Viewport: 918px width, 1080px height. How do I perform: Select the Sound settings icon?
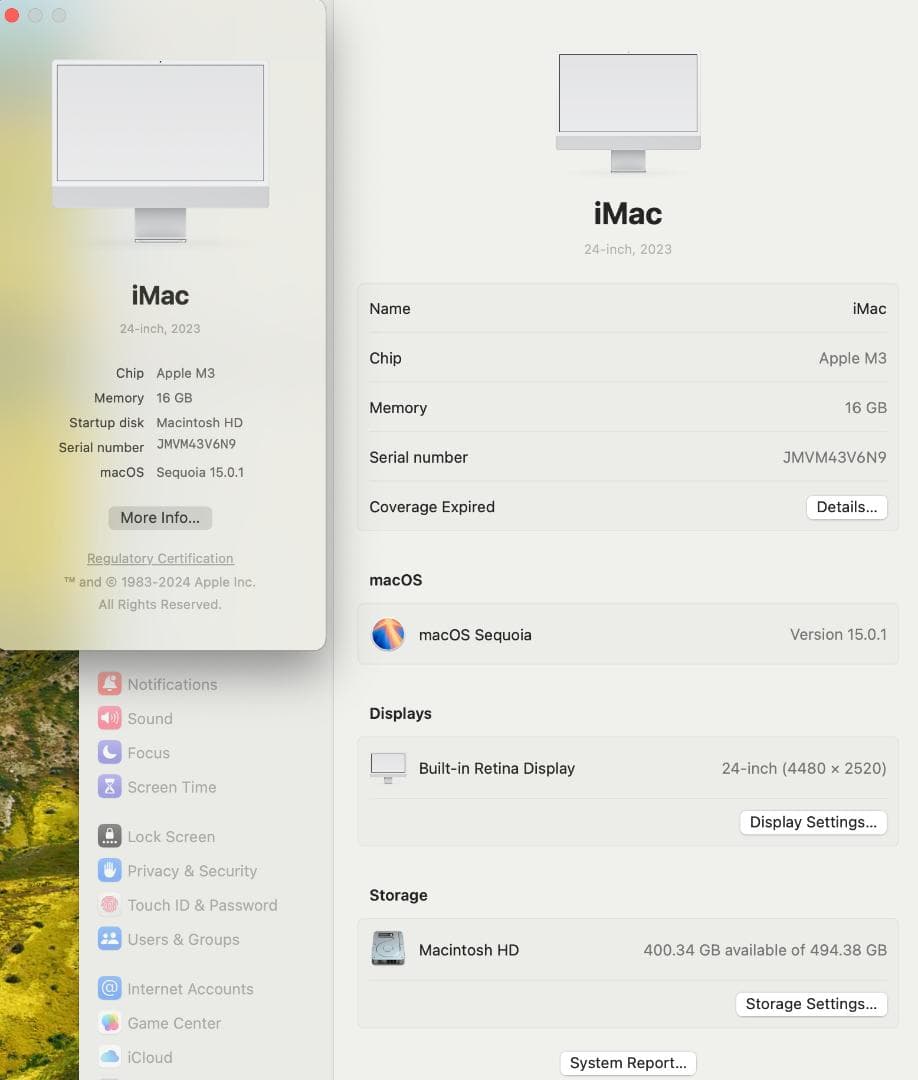(110, 718)
